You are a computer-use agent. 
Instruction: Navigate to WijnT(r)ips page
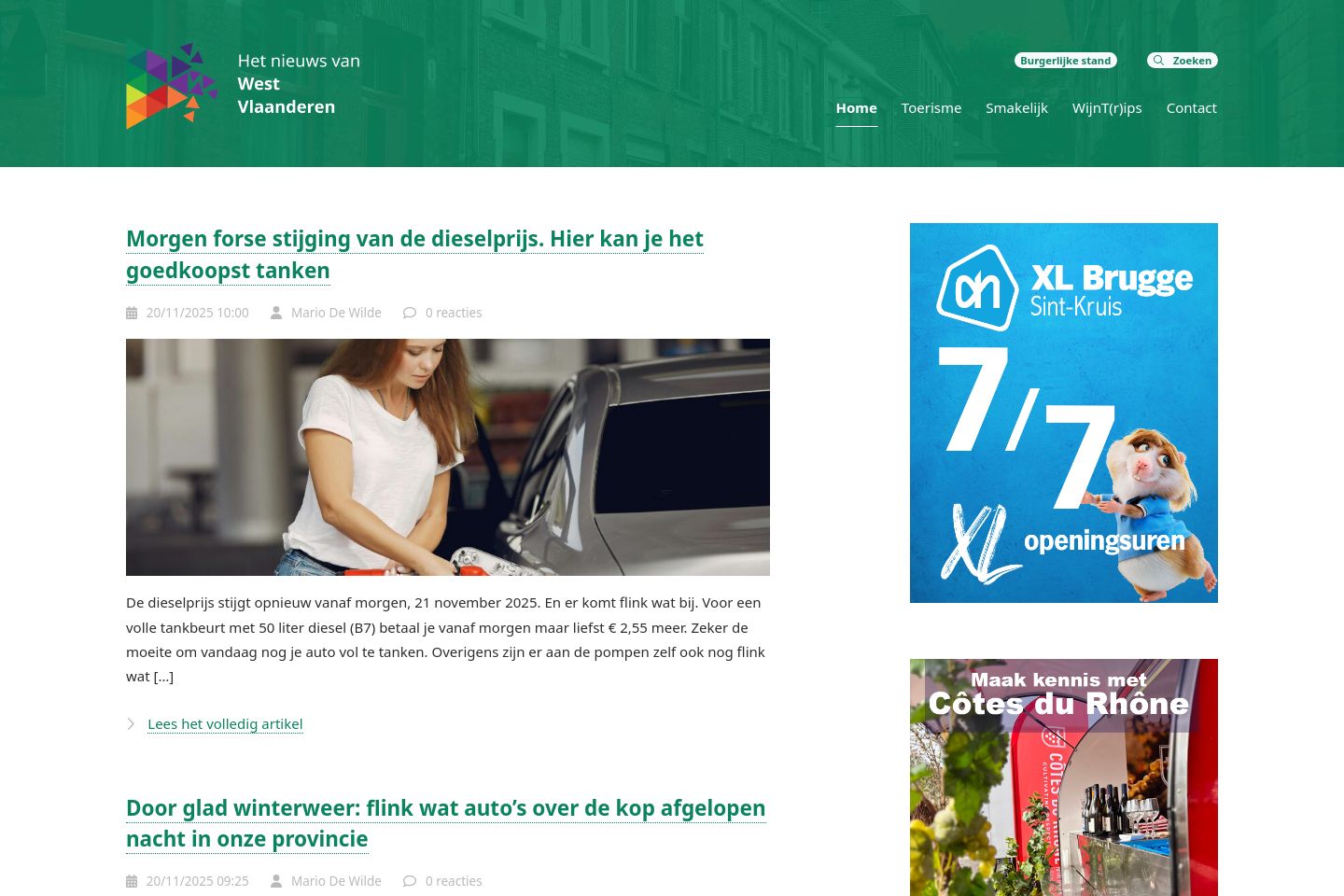pyautogui.click(x=1106, y=108)
